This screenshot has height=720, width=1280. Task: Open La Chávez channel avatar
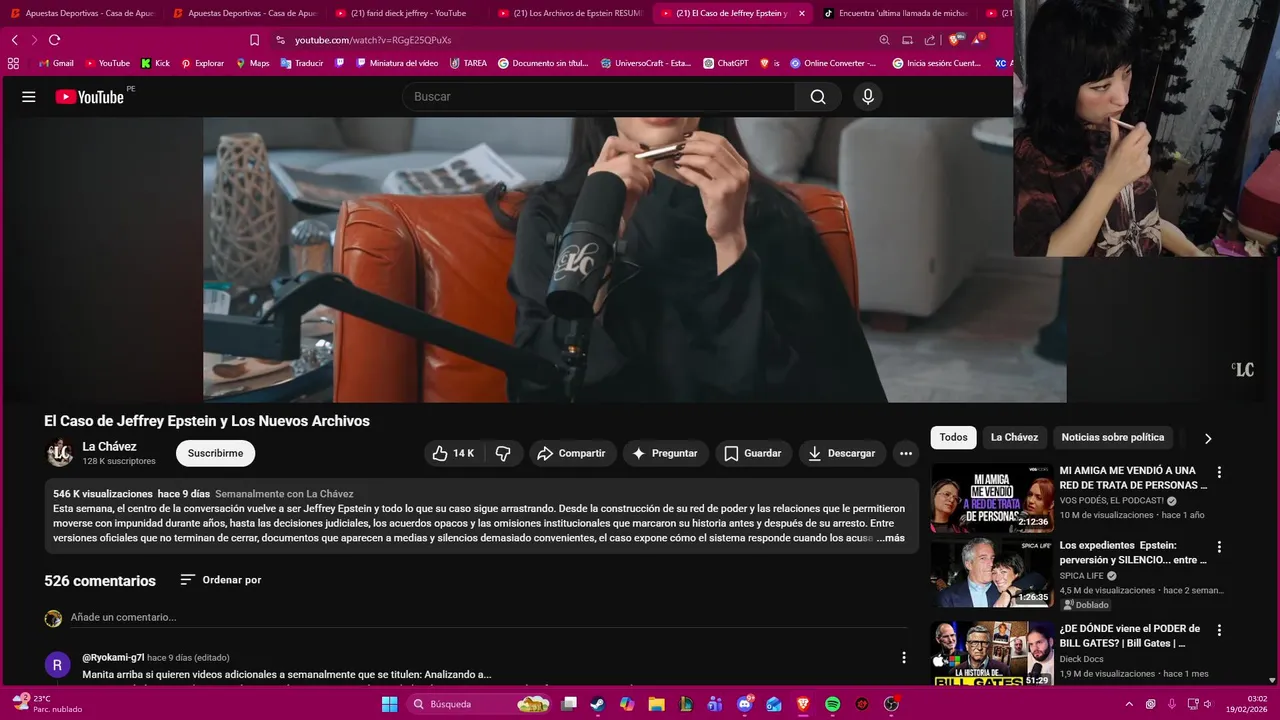tap(60, 453)
